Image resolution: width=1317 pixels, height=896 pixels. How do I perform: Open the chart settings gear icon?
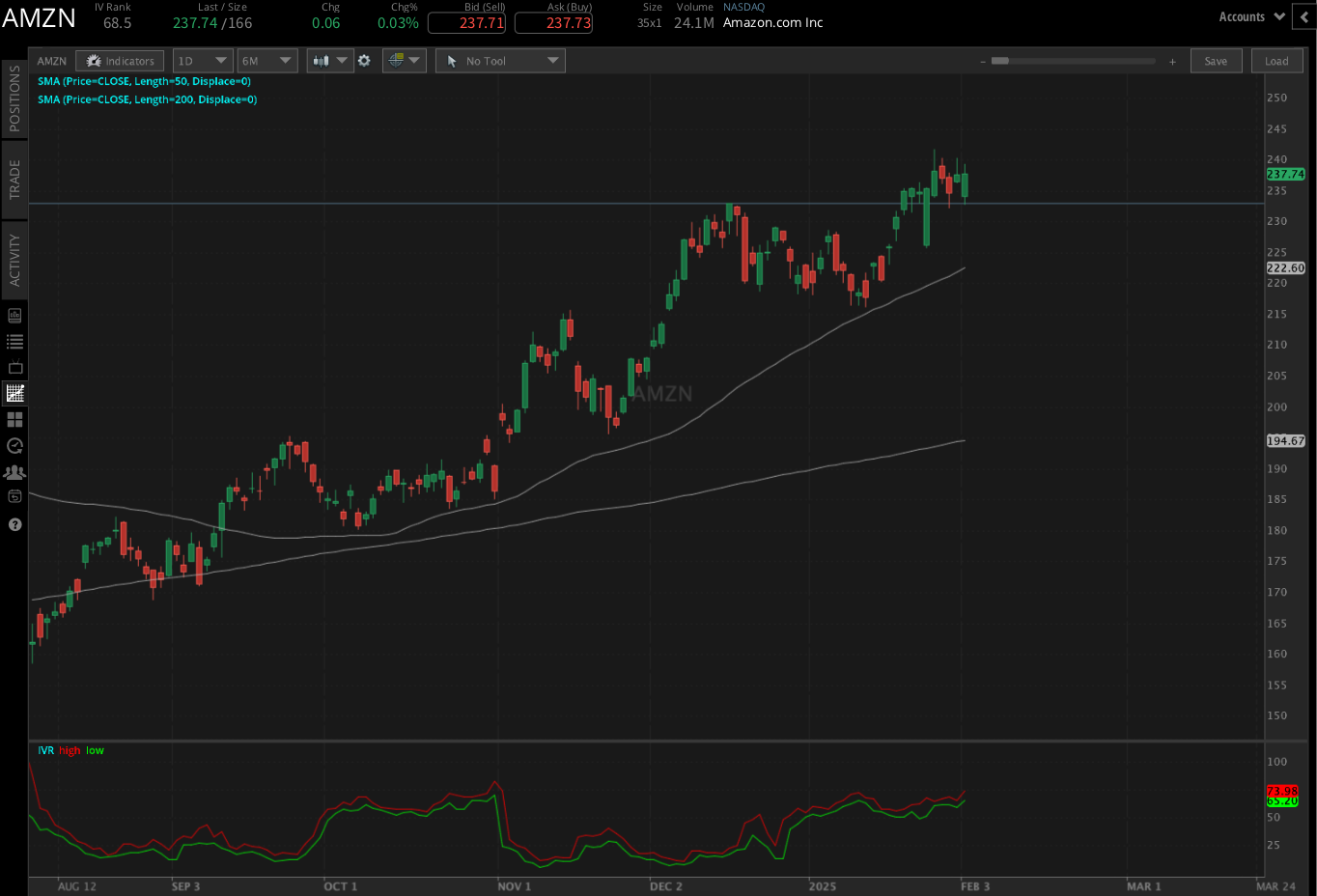coord(365,60)
